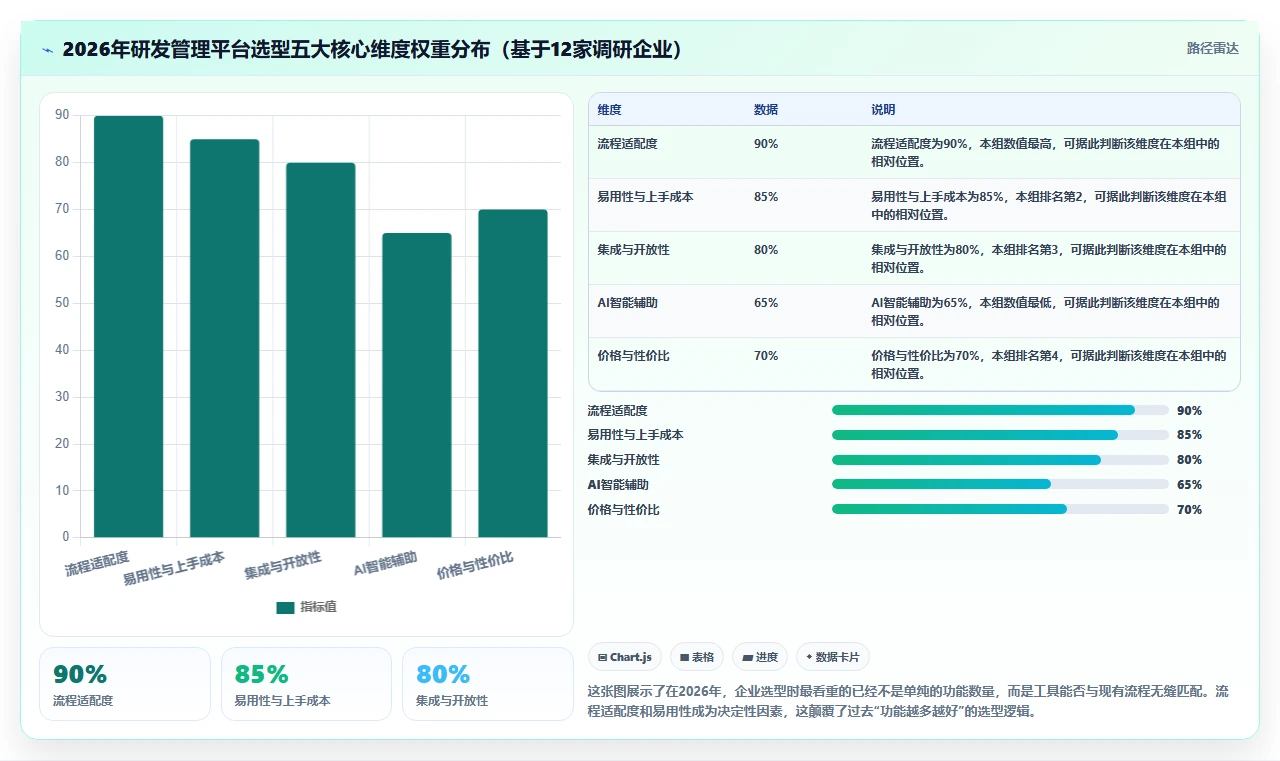Image resolution: width=1280 pixels, height=761 pixels.
Task: Click the 90% table data cell
Action: (x=766, y=144)
